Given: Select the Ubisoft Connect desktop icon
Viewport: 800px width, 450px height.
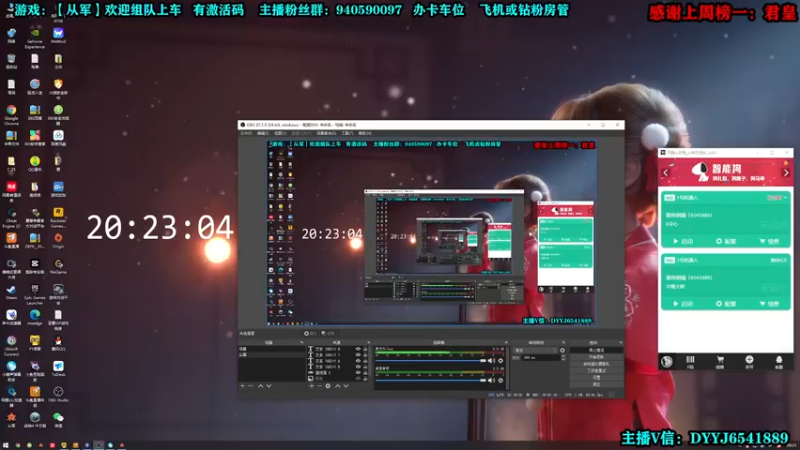Looking at the screenshot, I should coord(11,345).
